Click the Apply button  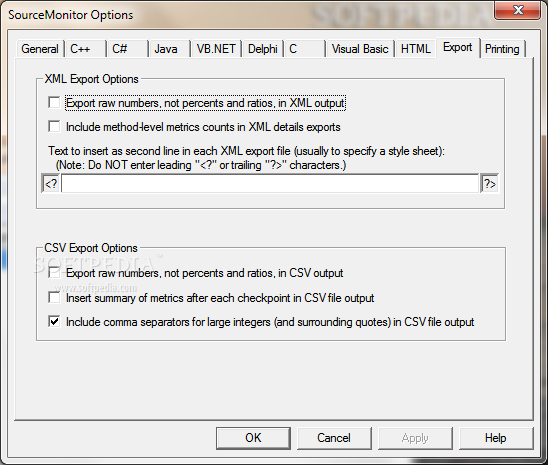pyautogui.click(x=415, y=438)
